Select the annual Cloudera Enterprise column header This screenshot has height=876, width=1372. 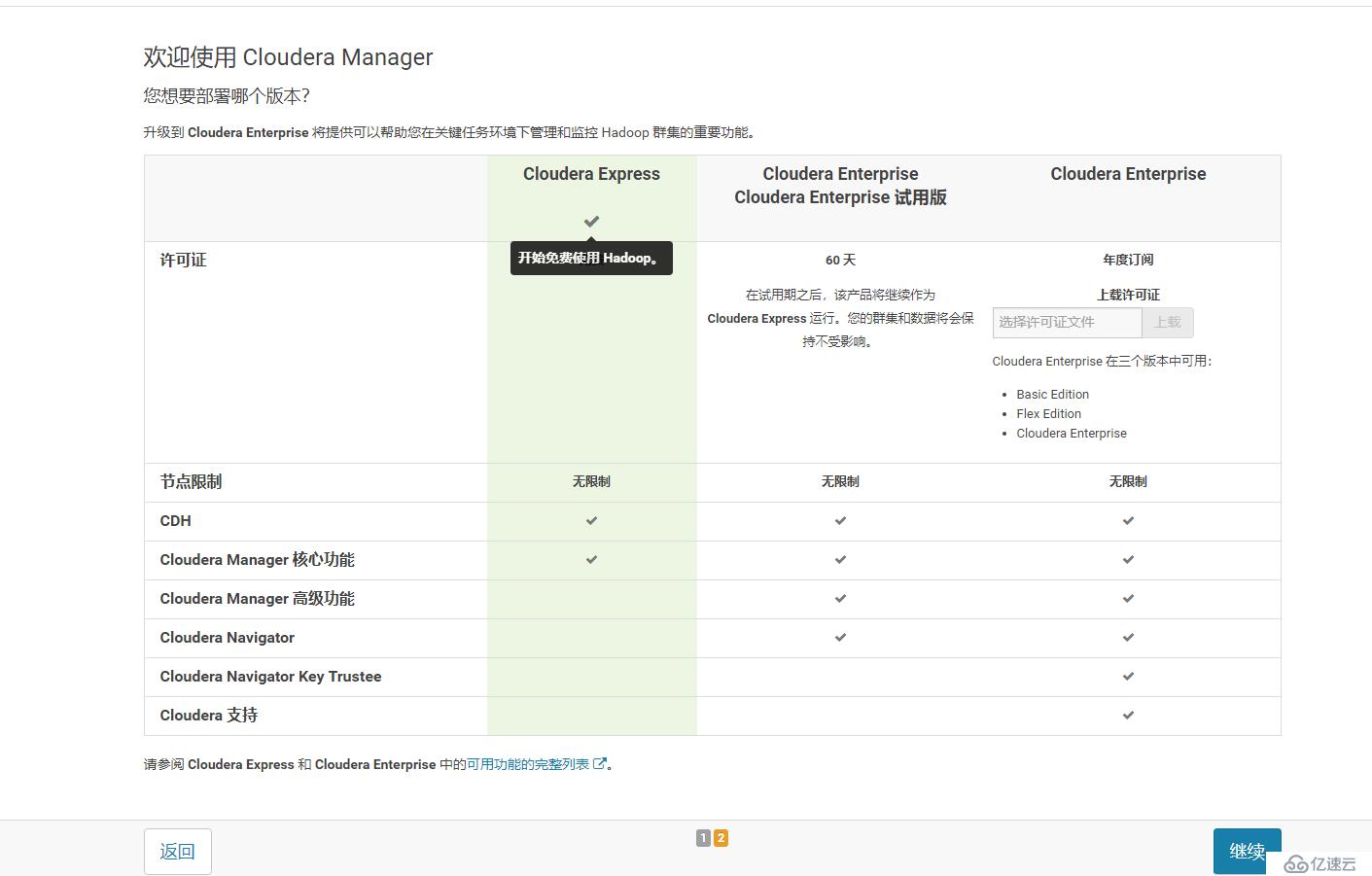coord(1128,174)
